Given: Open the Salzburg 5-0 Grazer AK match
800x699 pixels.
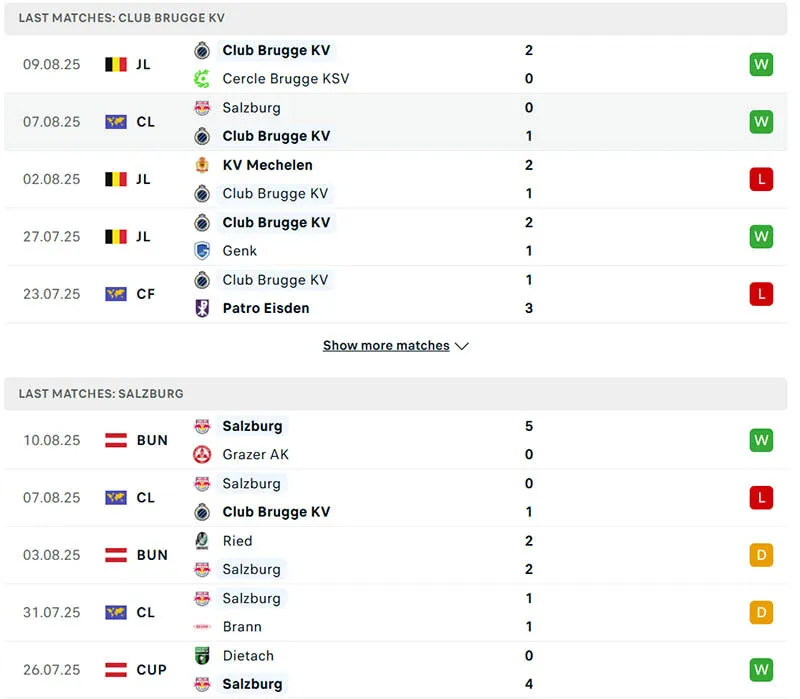Looking at the screenshot, I should (x=400, y=440).
